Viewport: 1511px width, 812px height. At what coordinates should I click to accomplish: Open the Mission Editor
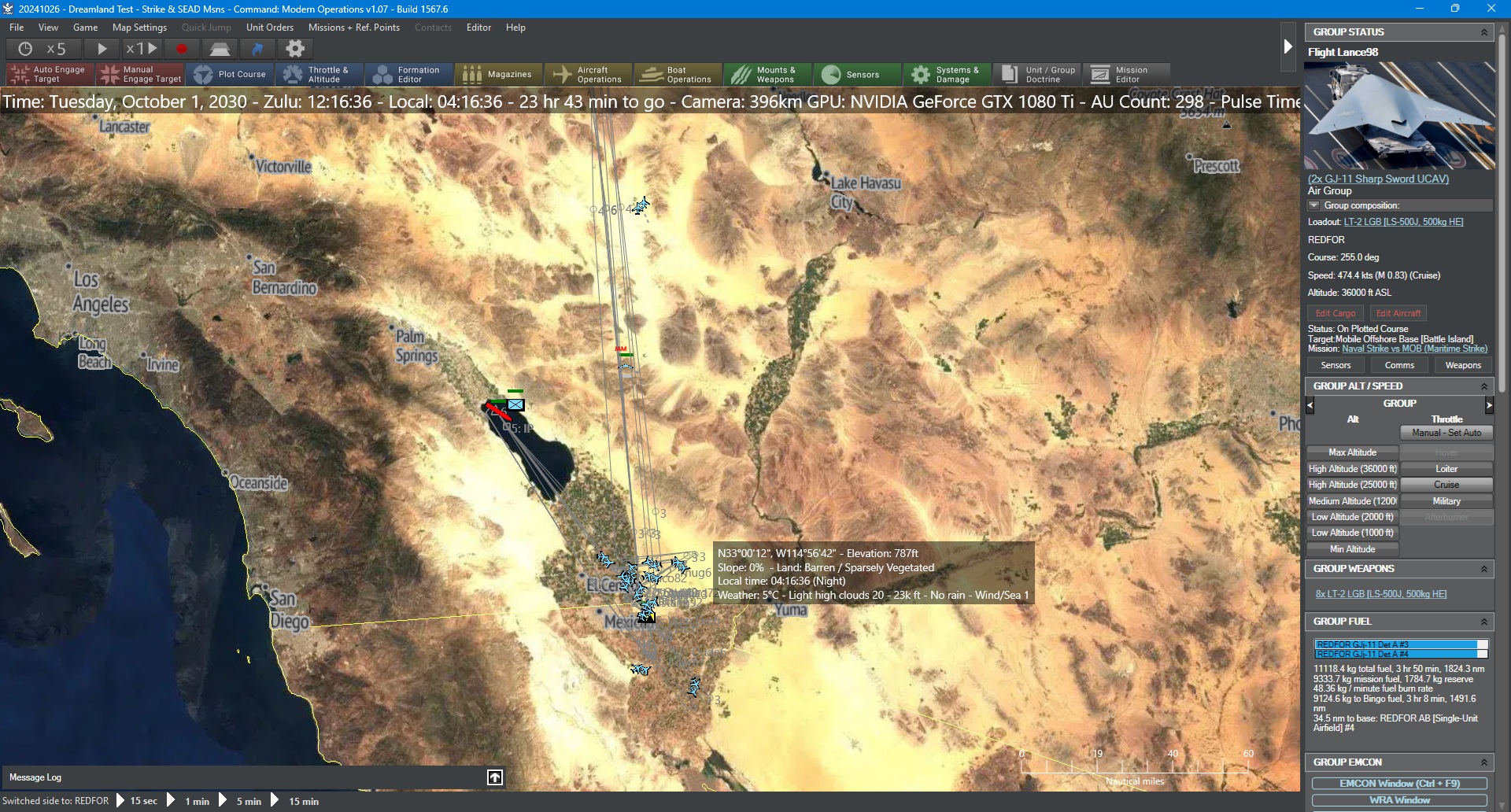click(1126, 75)
